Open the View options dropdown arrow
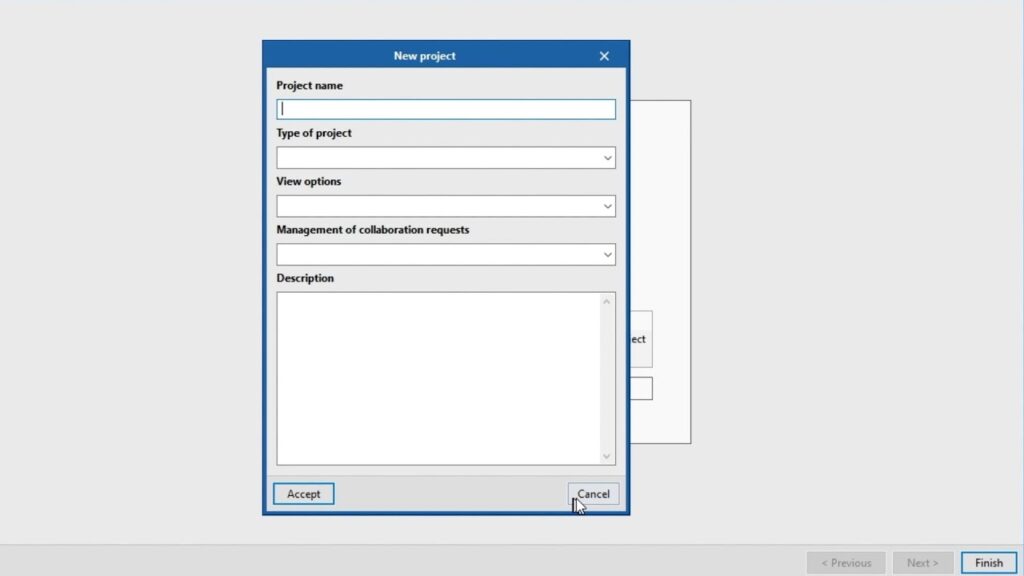The height and width of the screenshot is (576, 1024). pyautogui.click(x=607, y=206)
